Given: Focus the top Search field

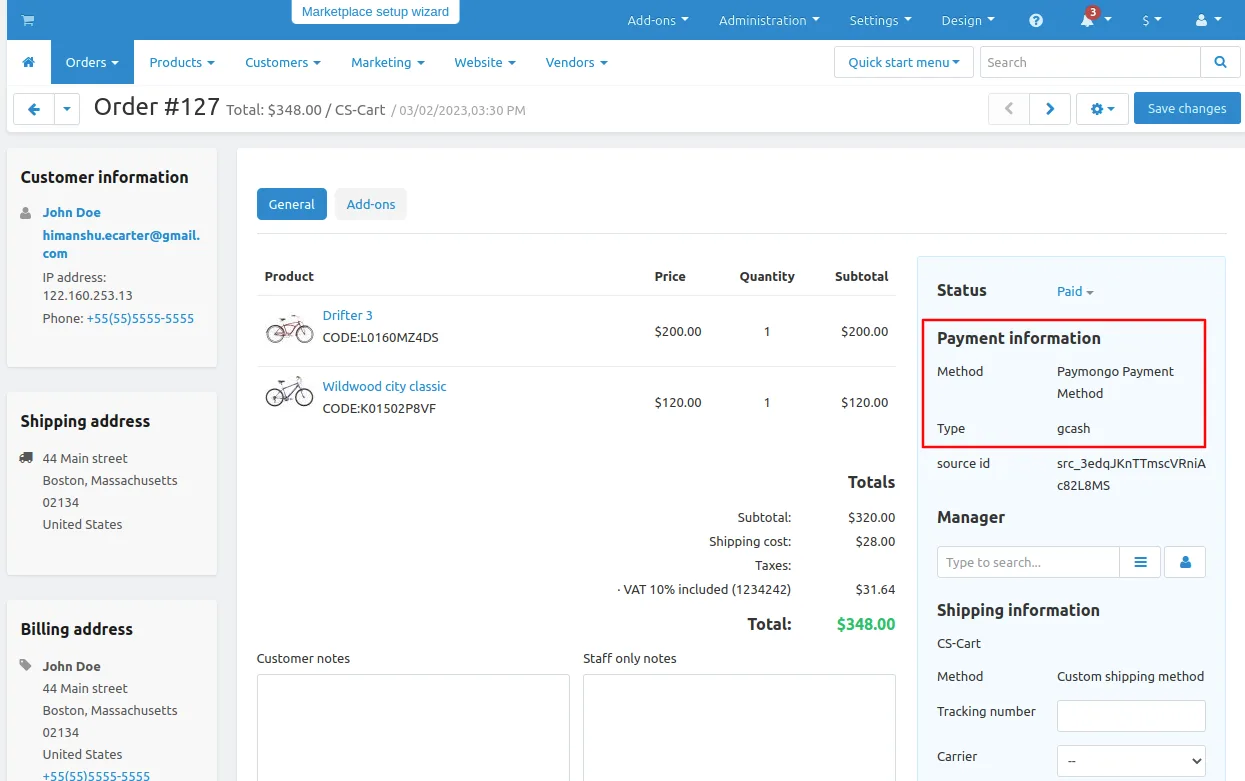Looking at the screenshot, I should point(1090,62).
